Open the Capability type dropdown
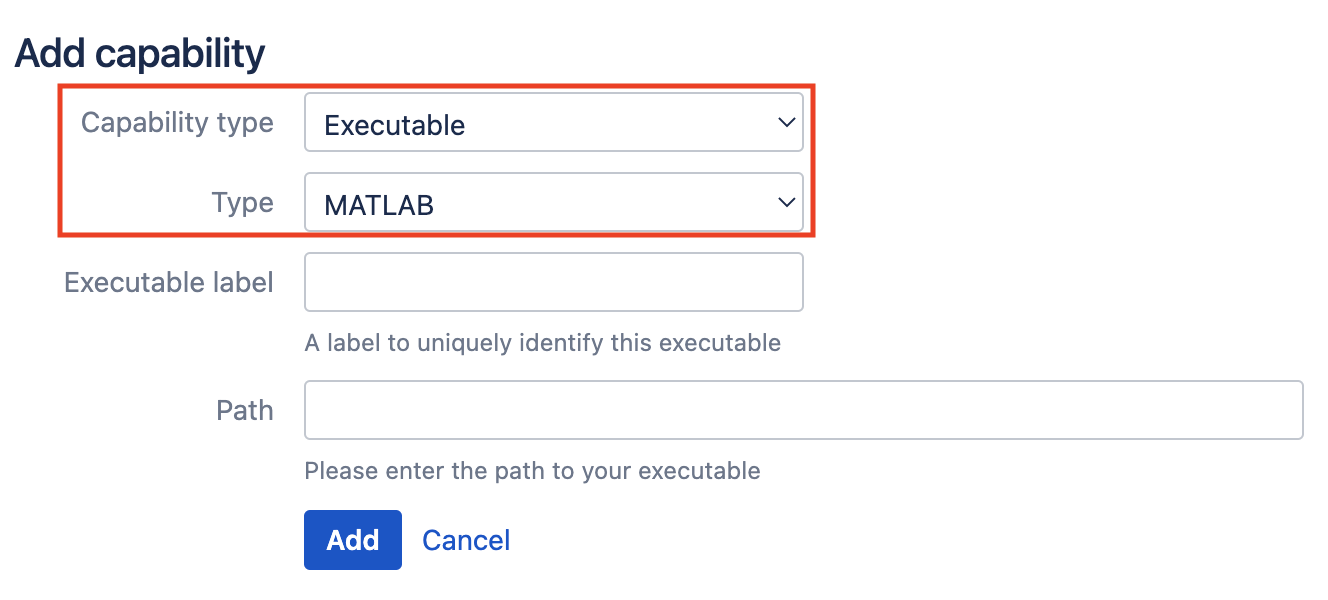Viewport: 1328px width, 600px height. 553,123
